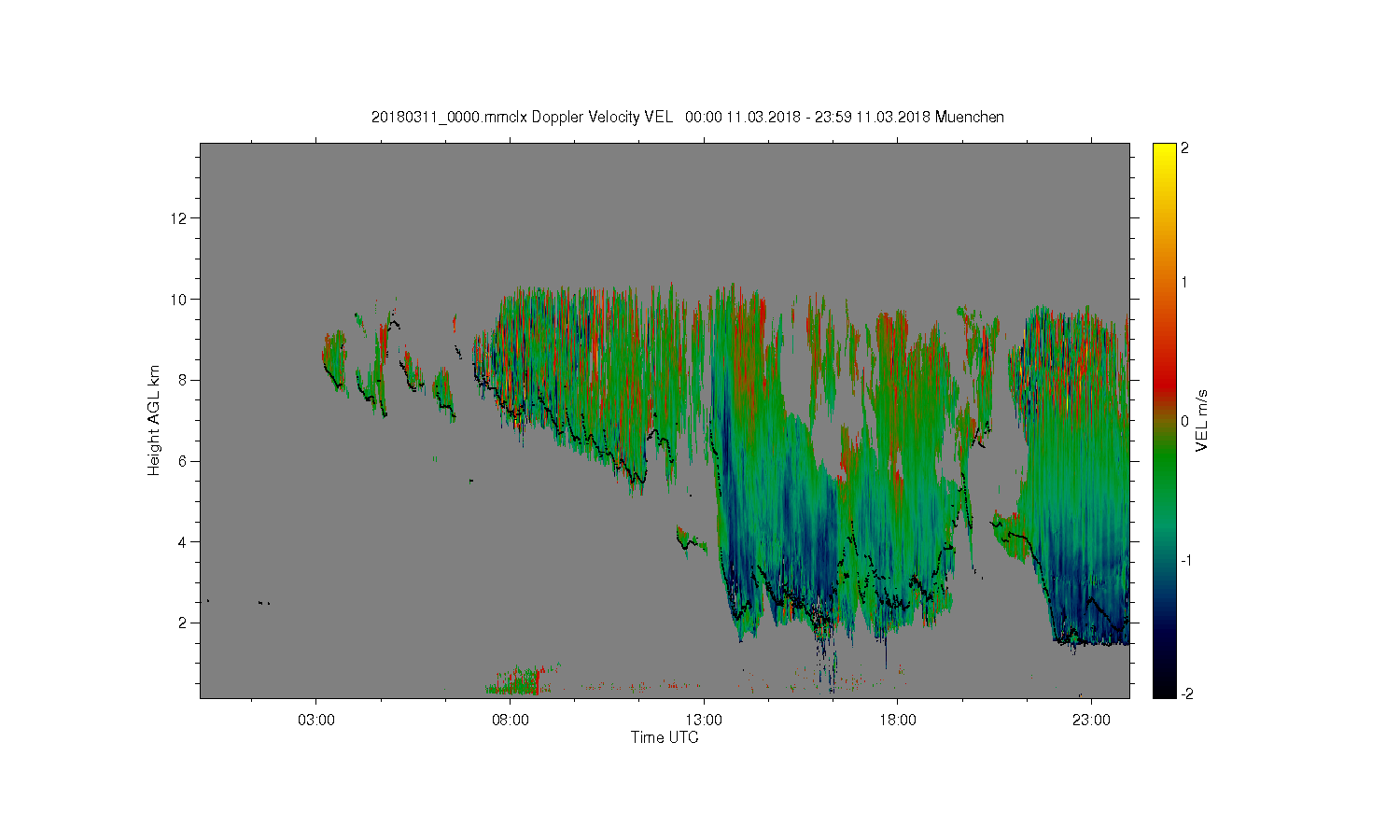Image resolution: width=1400 pixels, height=840 pixels.
Task: Click the height axis label 4
Action: click(x=183, y=541)
